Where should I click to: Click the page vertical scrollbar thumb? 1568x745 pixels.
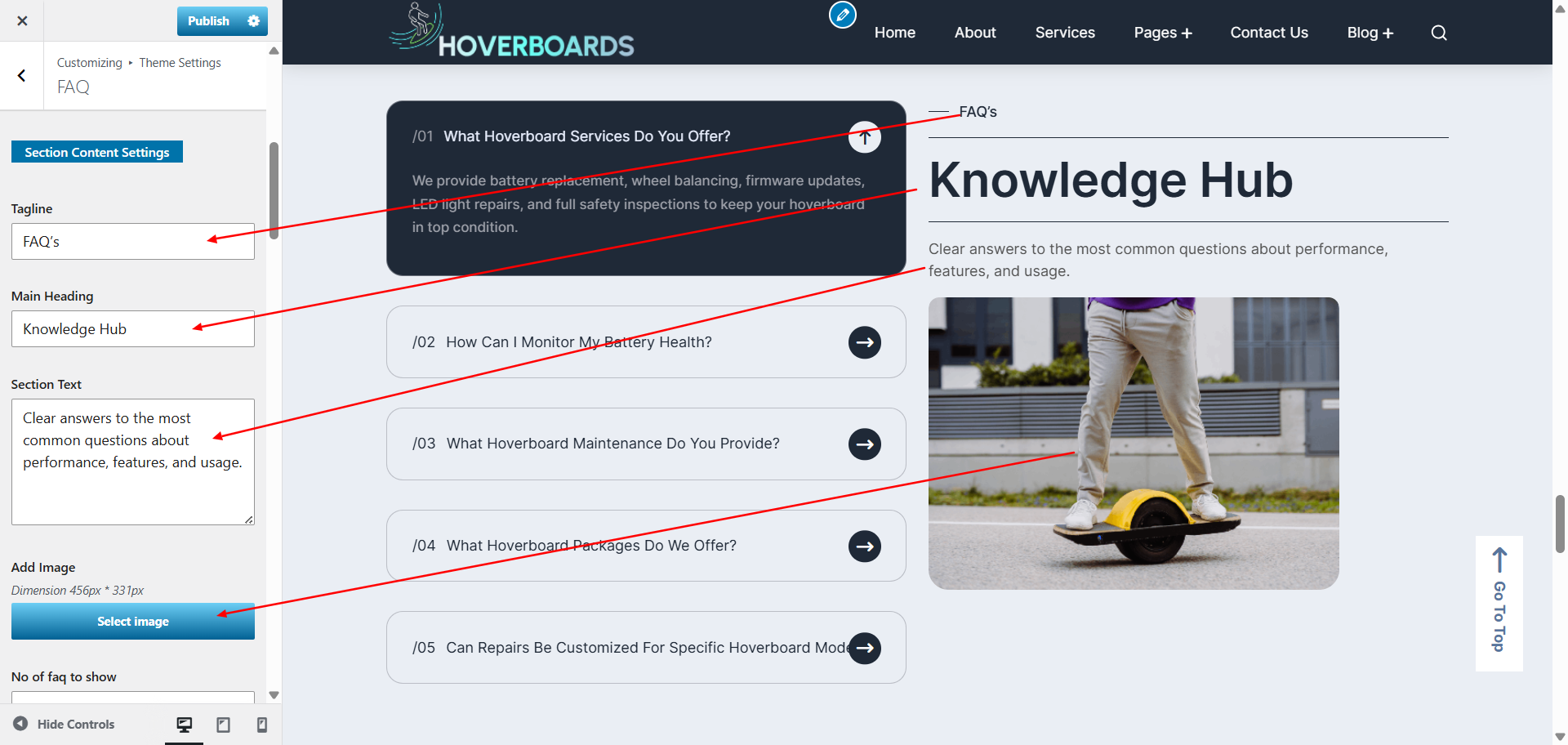click(1560, 524)
